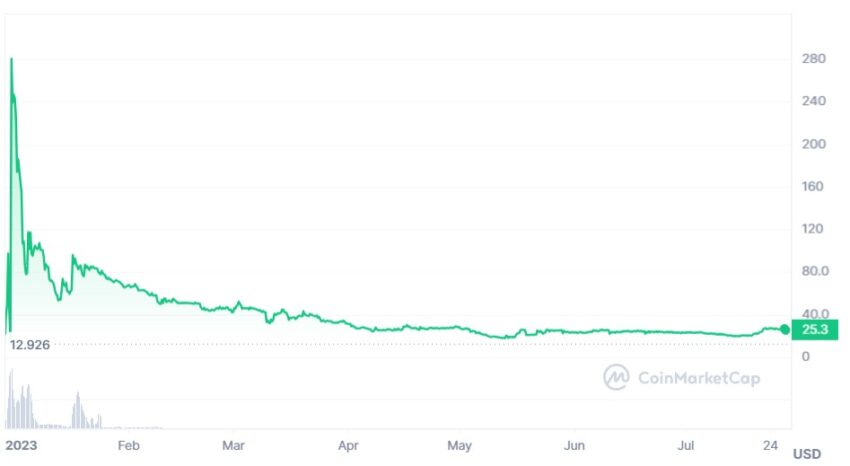Click the 24 date label on axis
Screen dimensions: 850x466
[770, 445]
